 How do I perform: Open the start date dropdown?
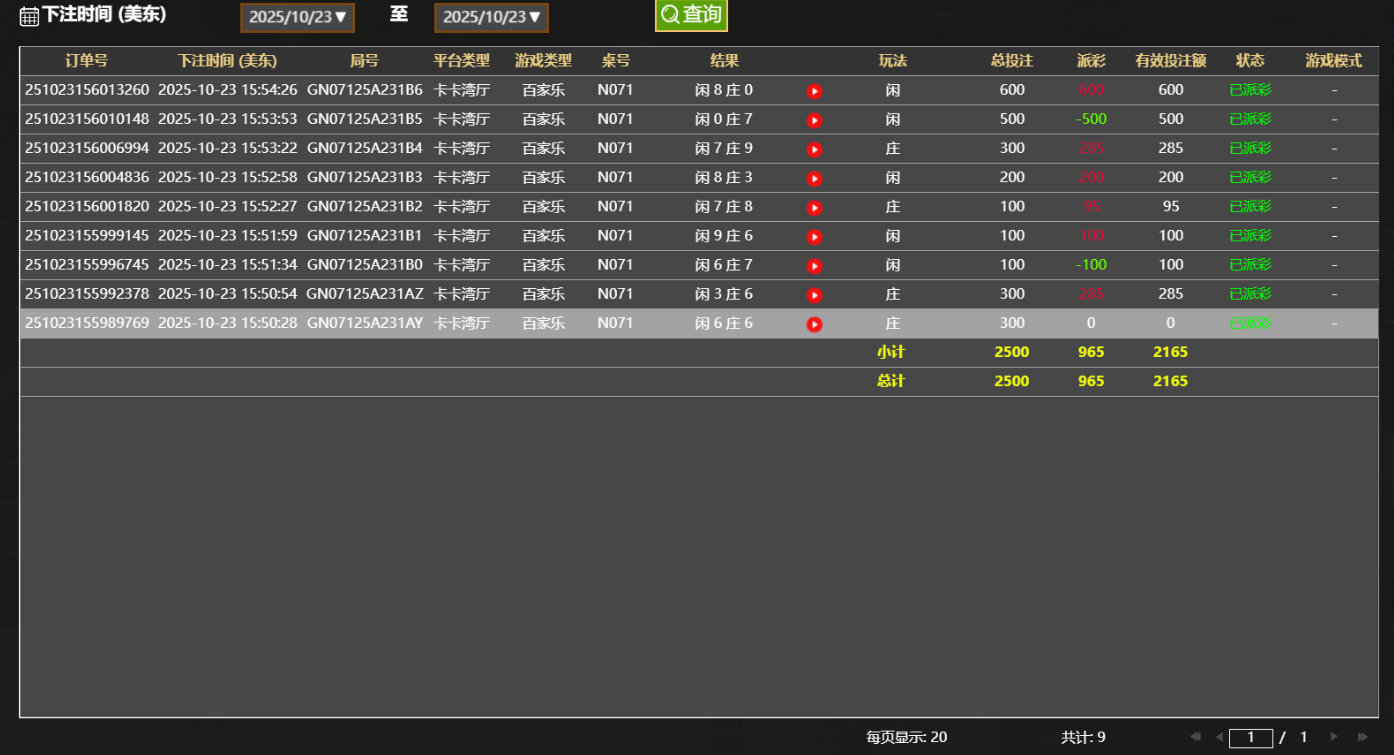pos(297,17)
